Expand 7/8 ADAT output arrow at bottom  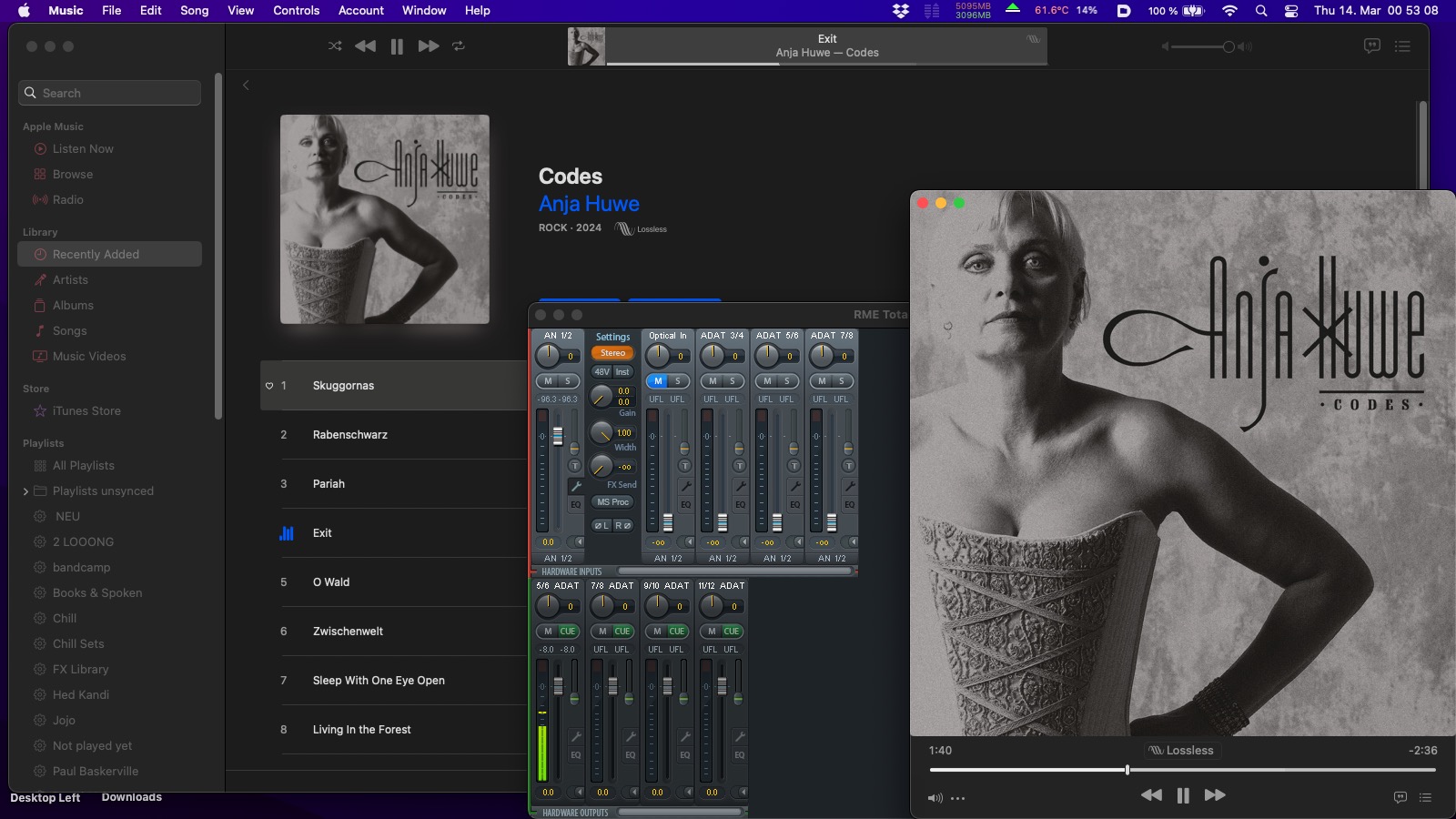click(x=633, y=792)
